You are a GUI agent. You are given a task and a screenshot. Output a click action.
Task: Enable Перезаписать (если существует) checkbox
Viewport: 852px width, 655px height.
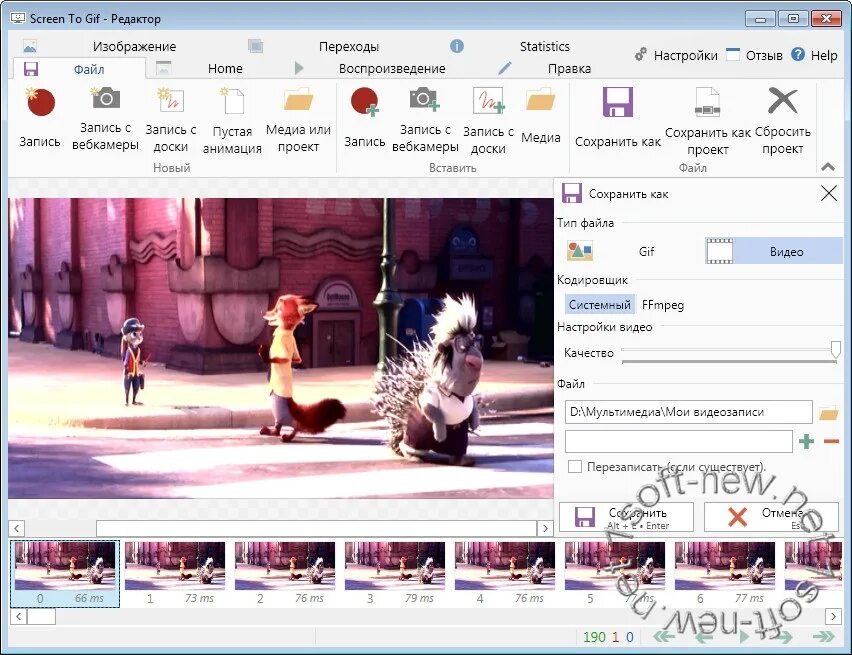tap(574, 466)
